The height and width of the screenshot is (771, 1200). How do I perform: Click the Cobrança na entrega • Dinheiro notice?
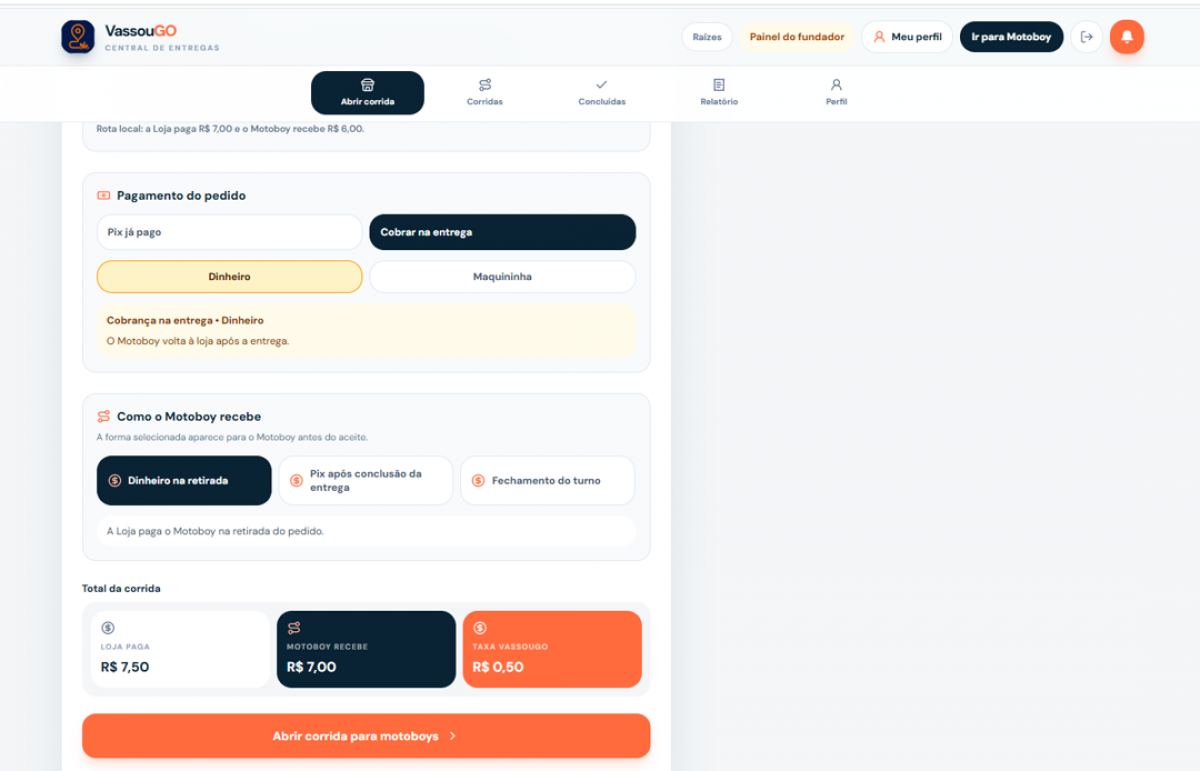click(366, 331)
